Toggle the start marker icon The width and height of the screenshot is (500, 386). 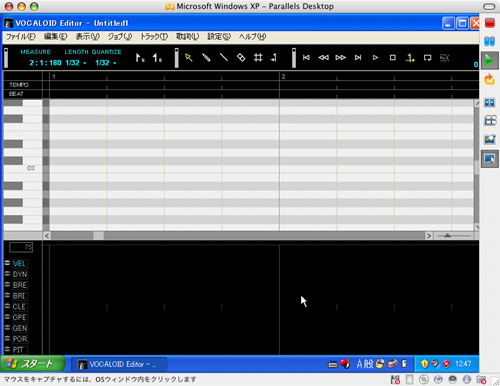coord(140,58)
